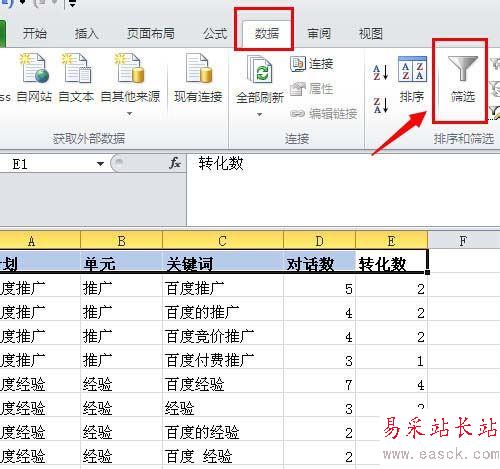The width and height of the screenshot is (500, 469).
Task: Switch to the 页面布局 tab
Action: click(151, 34)
